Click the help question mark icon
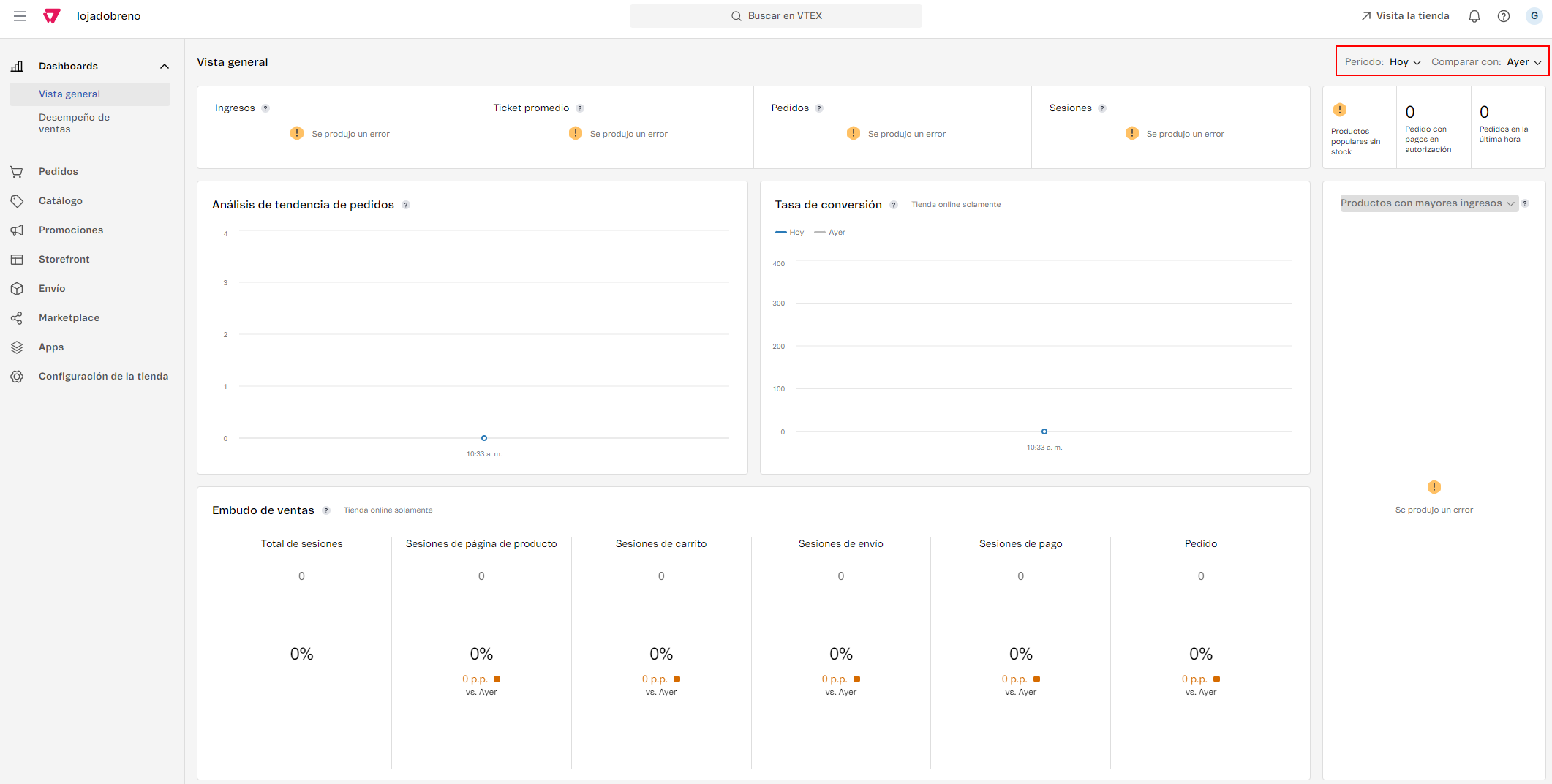Viewport: 1552px width, 784px height. (1503, 16)
